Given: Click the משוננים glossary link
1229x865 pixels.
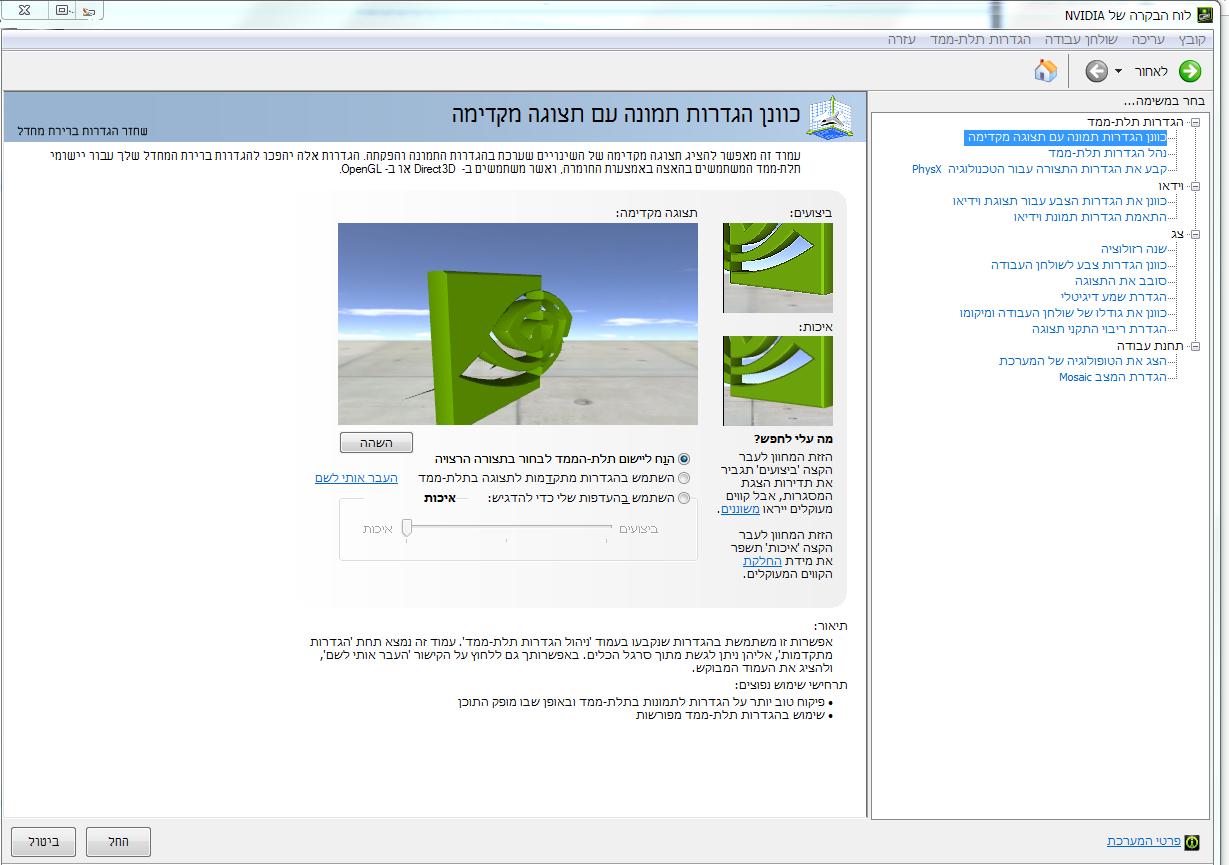Looking at the screenshot, I should click(741, 509).
